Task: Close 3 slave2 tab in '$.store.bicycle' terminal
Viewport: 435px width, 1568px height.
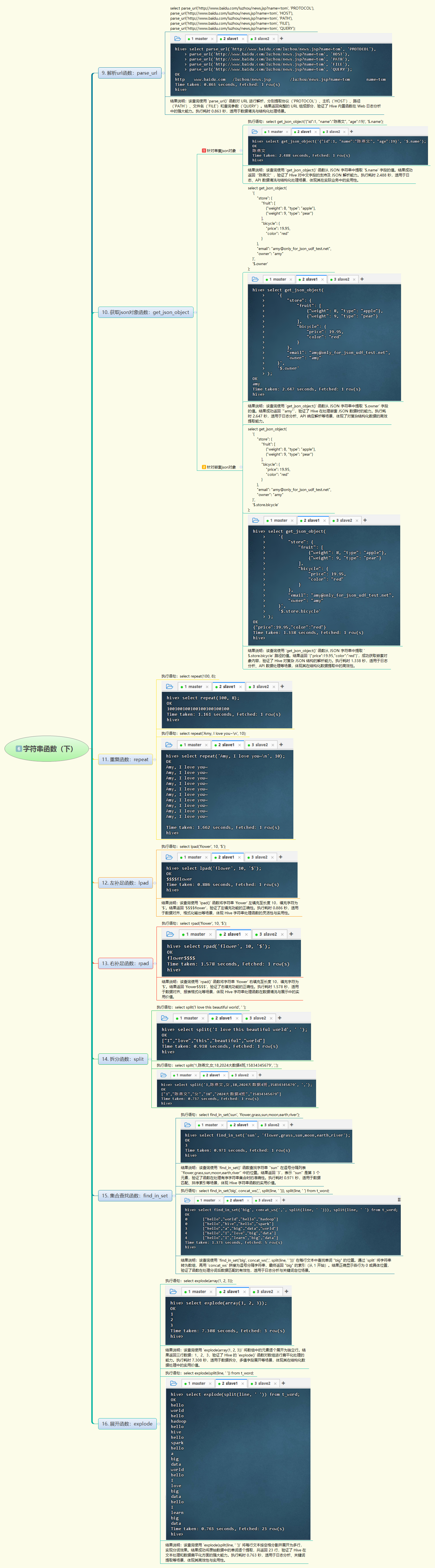Action: pyautogui.click(x=357, y=520)
